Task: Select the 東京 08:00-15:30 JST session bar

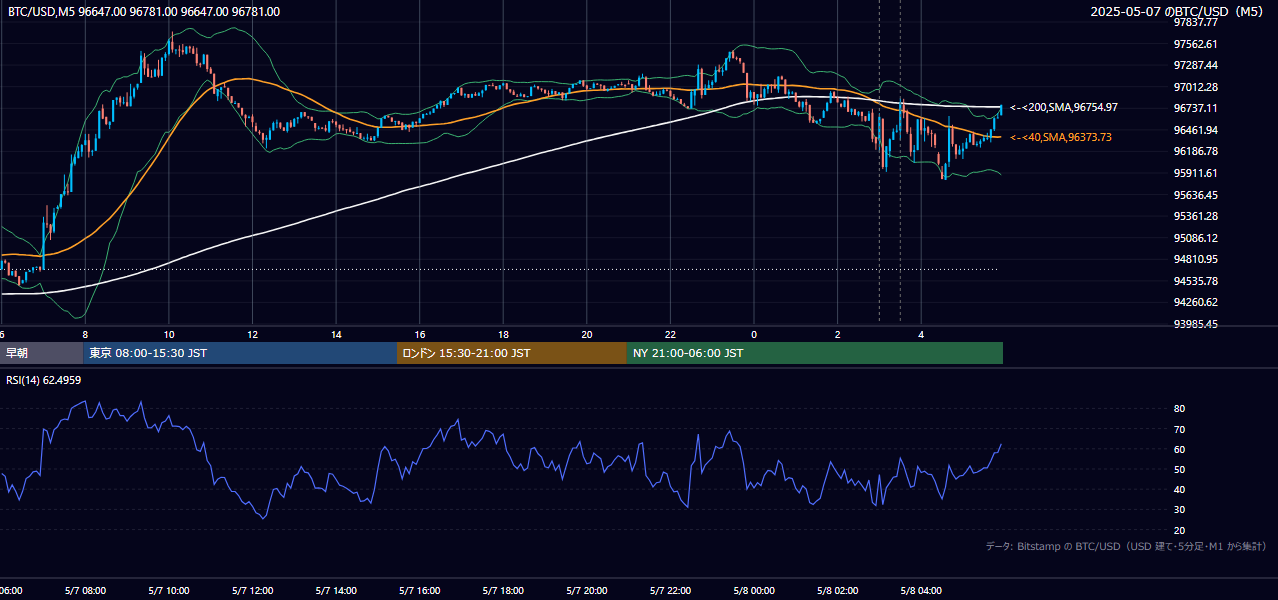Action: [x=240, y=353]
